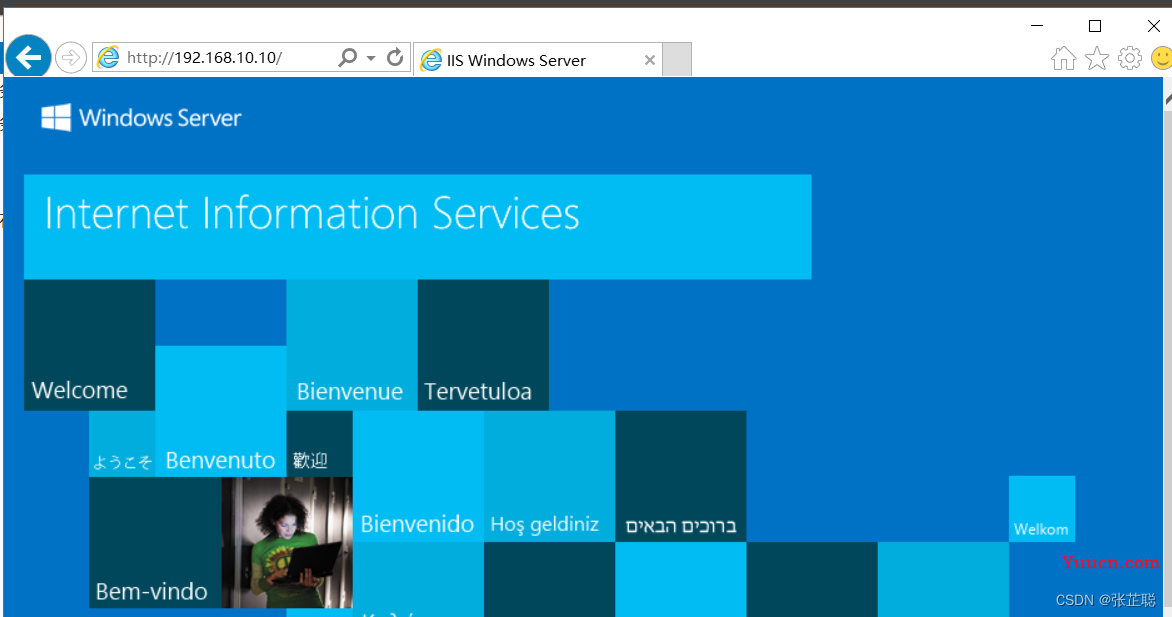Click the smiley feedback icon
This screenshot has width=1172, height=617.
tap(1162, 58)
